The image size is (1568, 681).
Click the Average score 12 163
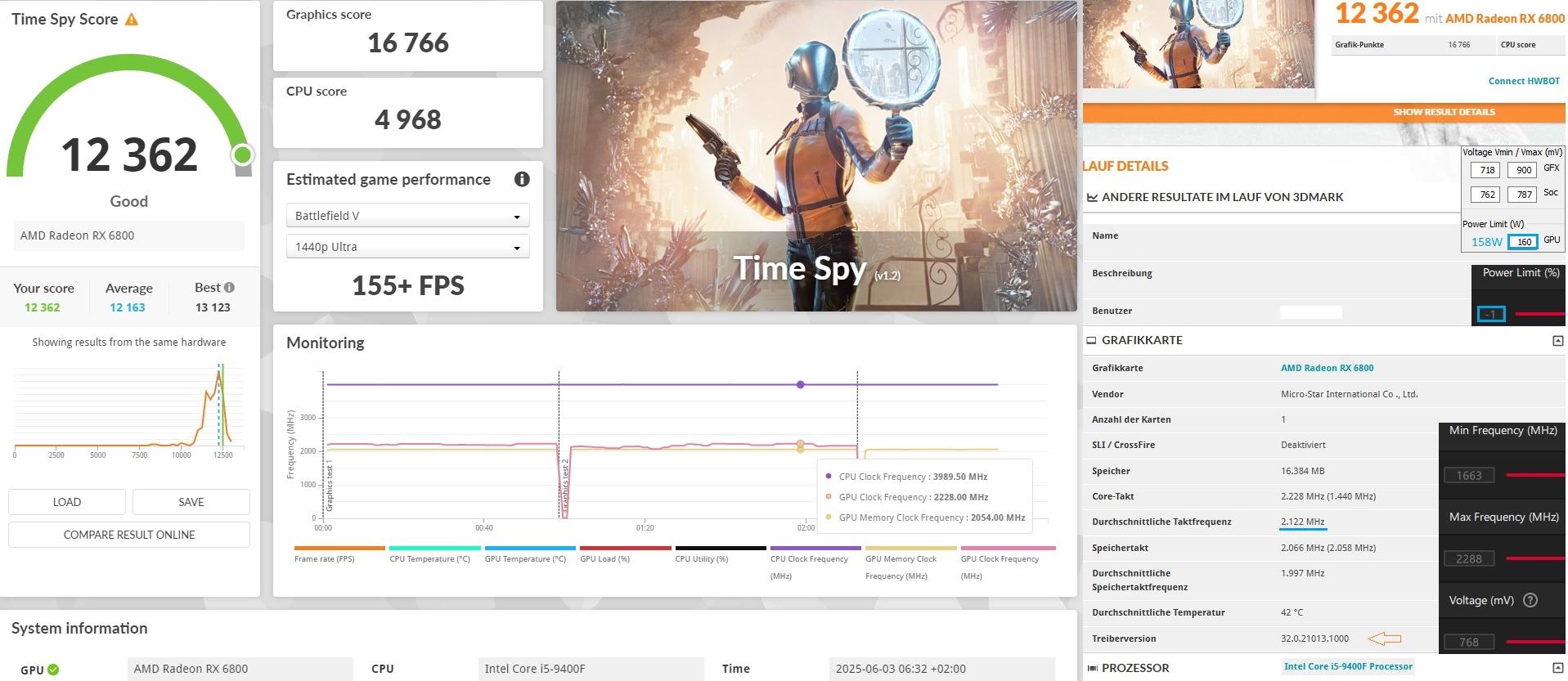(x=128, y=307)
